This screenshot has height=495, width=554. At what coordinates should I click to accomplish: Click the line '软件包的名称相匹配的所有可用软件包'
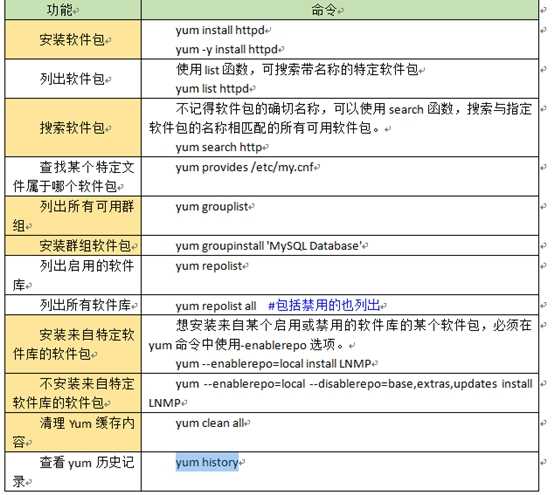[264, 128]
